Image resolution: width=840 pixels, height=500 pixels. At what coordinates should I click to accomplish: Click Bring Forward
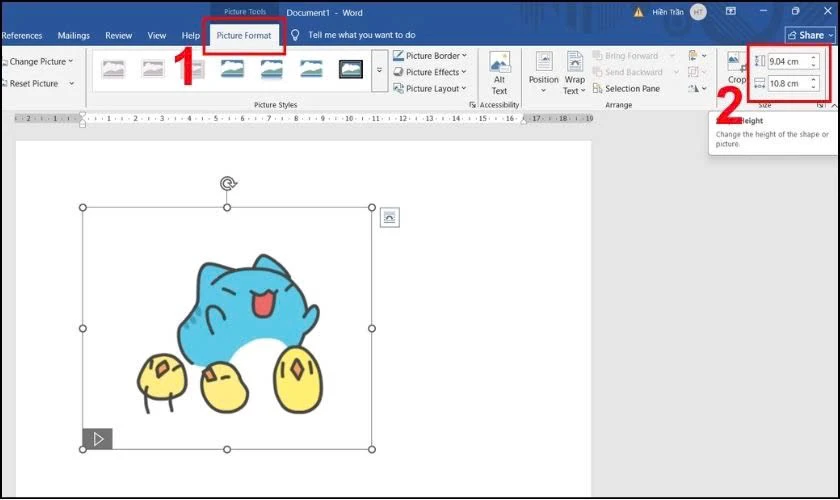click(626, 56)
